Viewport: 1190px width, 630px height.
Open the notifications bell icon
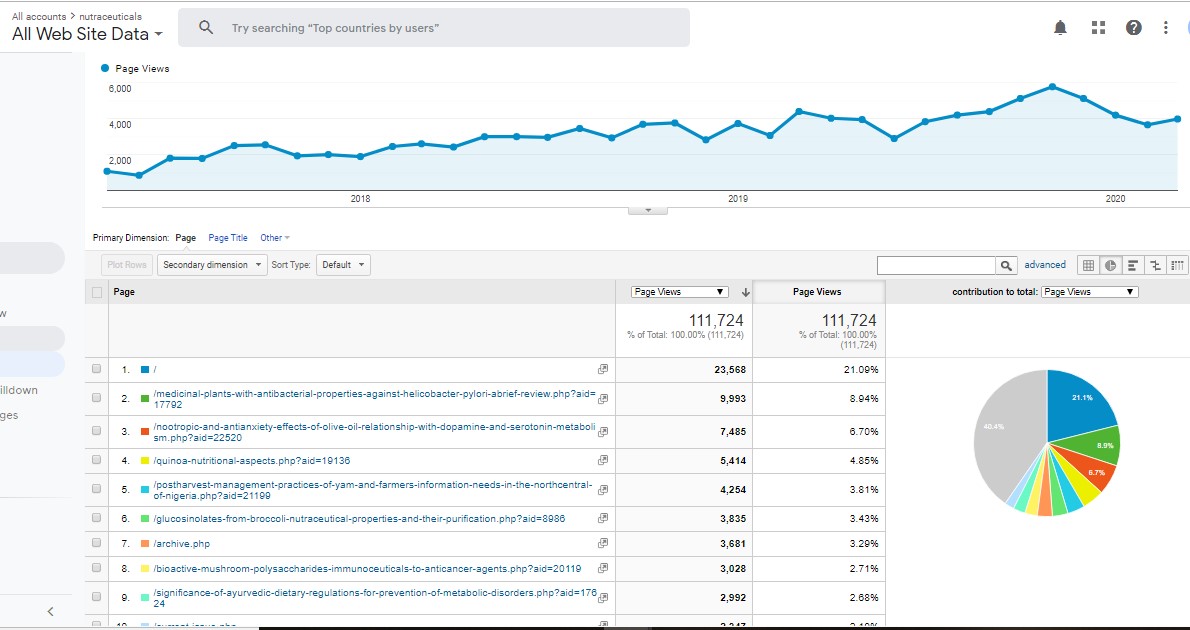[1061, 28]
